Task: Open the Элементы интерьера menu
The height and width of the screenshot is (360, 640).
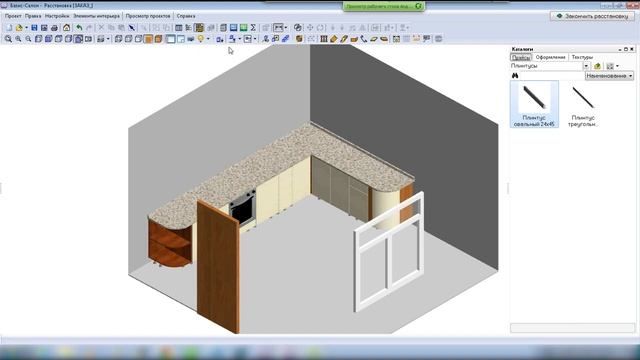Action: point(96,16)
